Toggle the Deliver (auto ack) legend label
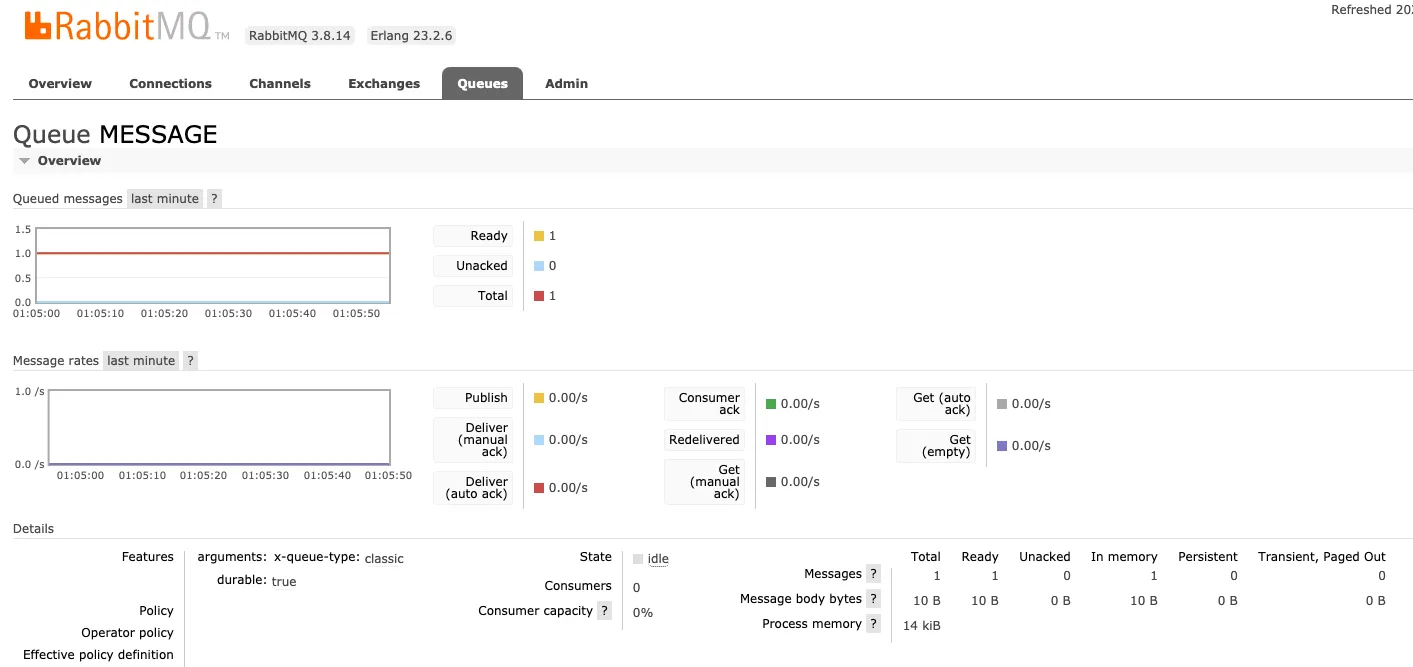The height and width of the screenshot is (667, 1413). (473, 488)
